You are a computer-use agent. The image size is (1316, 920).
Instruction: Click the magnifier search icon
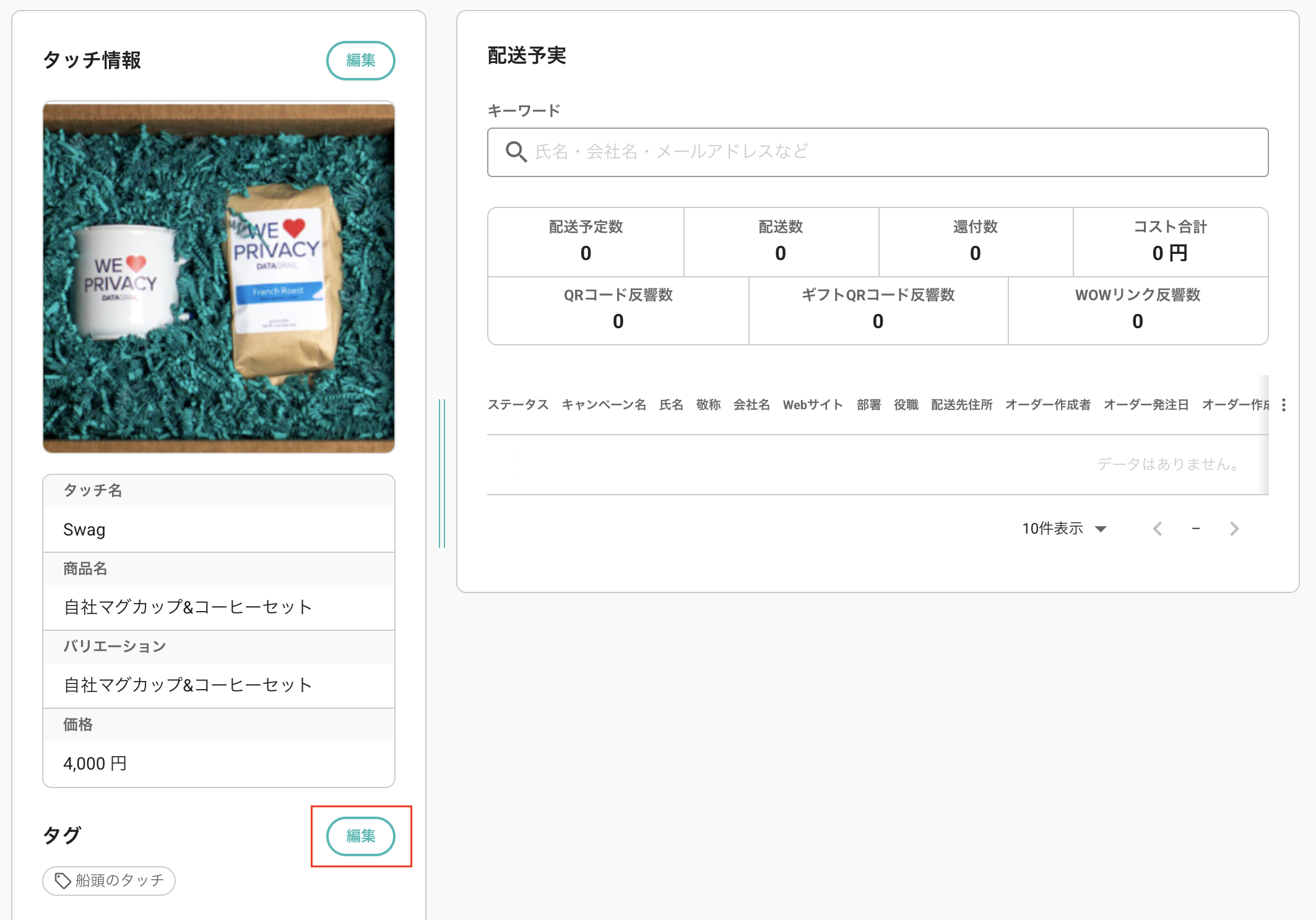[516, 152]
